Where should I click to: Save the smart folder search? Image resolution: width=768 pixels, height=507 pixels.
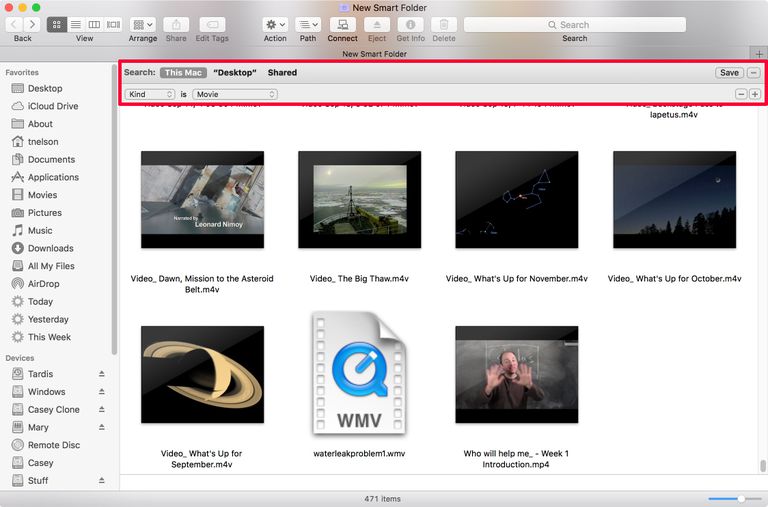pos(729,72)
